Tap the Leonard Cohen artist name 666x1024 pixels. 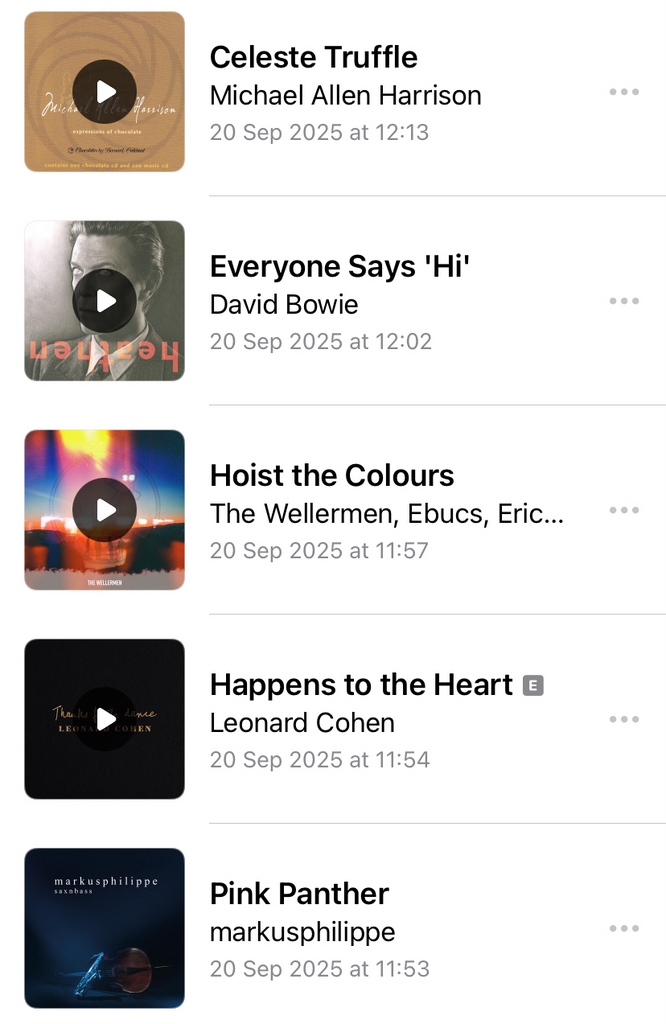(x=302, y=722)
